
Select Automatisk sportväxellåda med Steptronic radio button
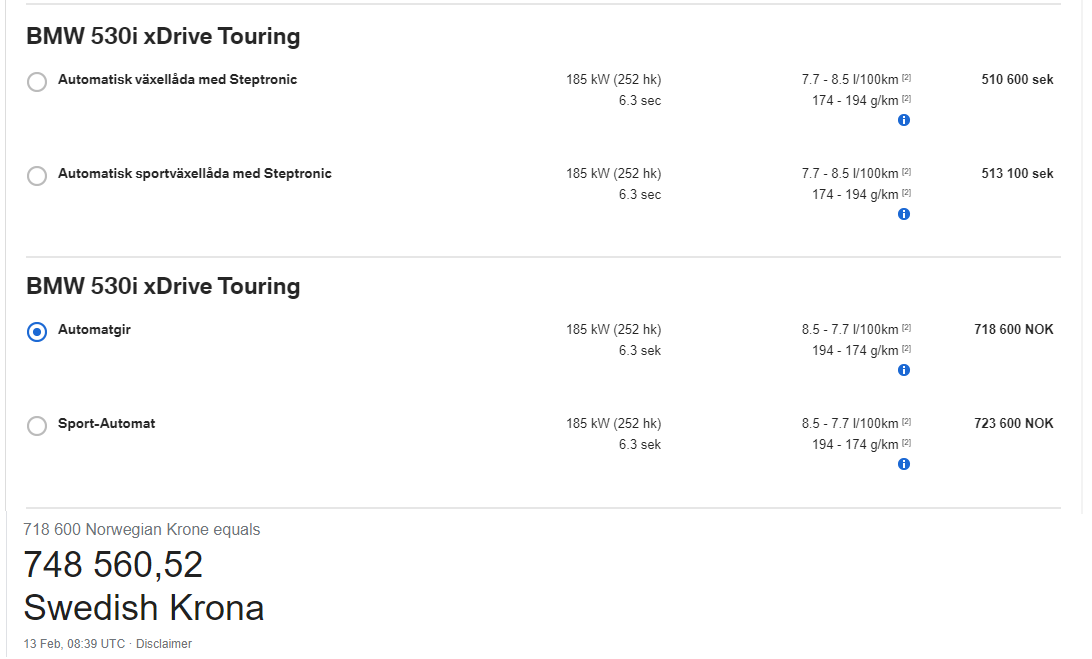(37, 176)
